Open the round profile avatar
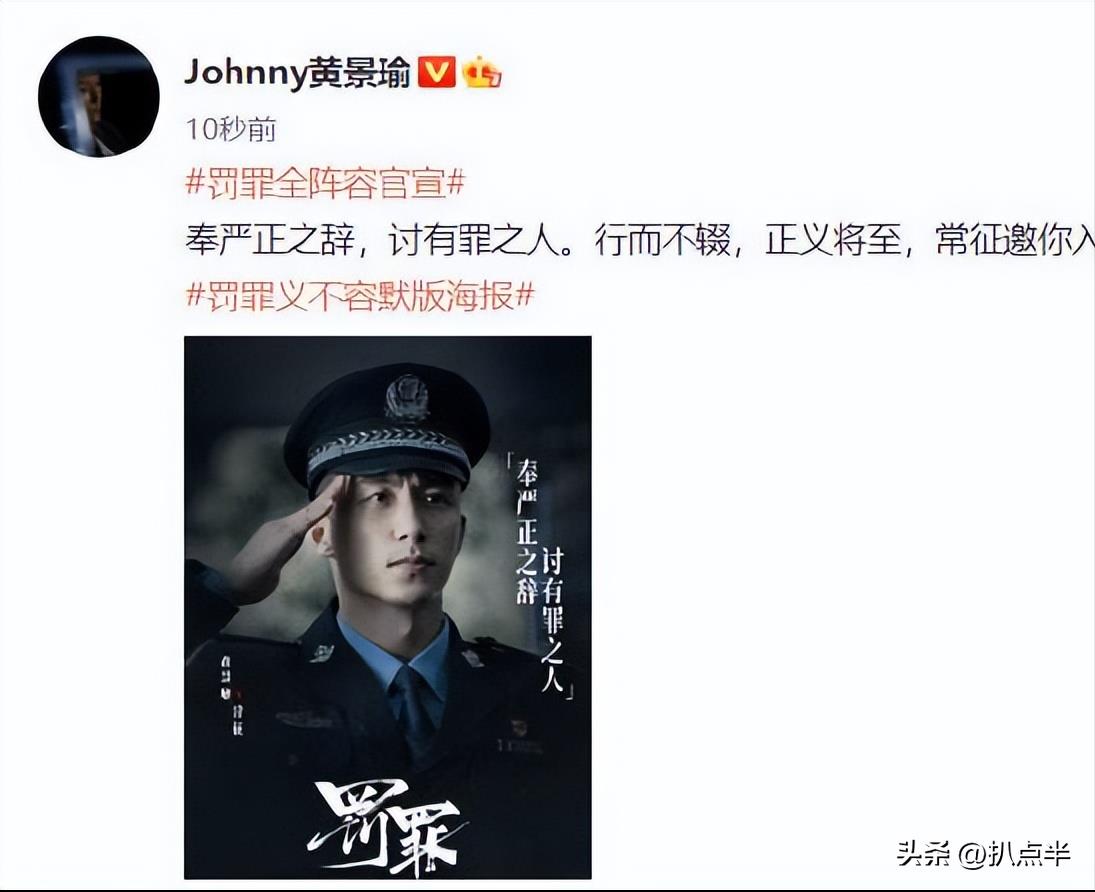The width and height of the screenshot is (1095, 892). (98, 97)
